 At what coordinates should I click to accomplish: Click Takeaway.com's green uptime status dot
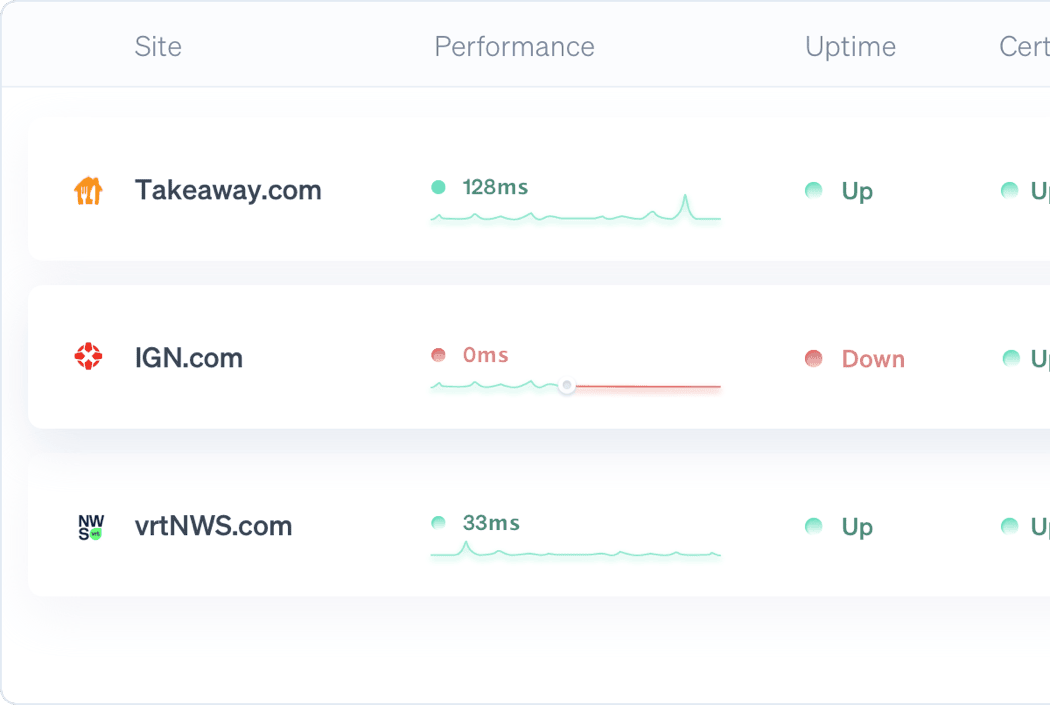pyautogui.click(x=814, y=190)
